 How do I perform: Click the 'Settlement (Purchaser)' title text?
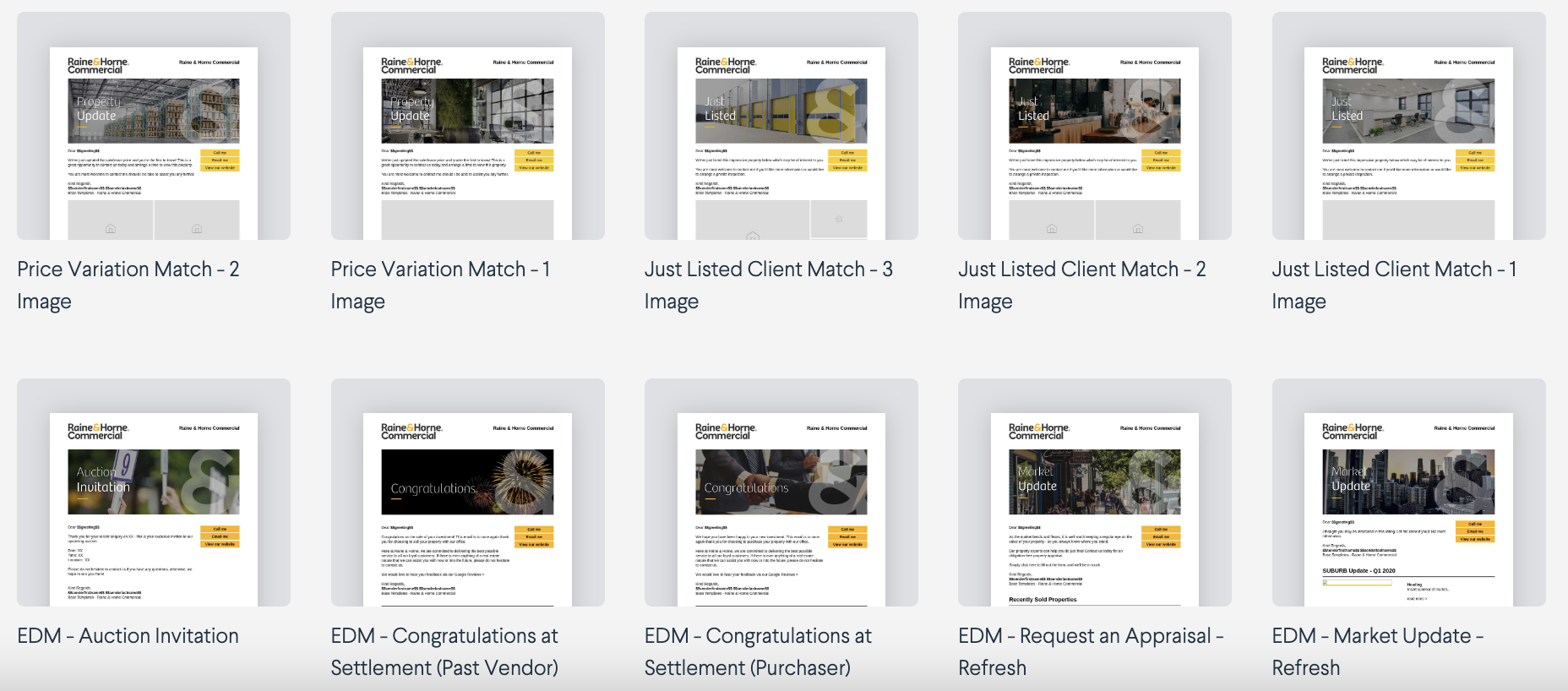click(747, 668)
